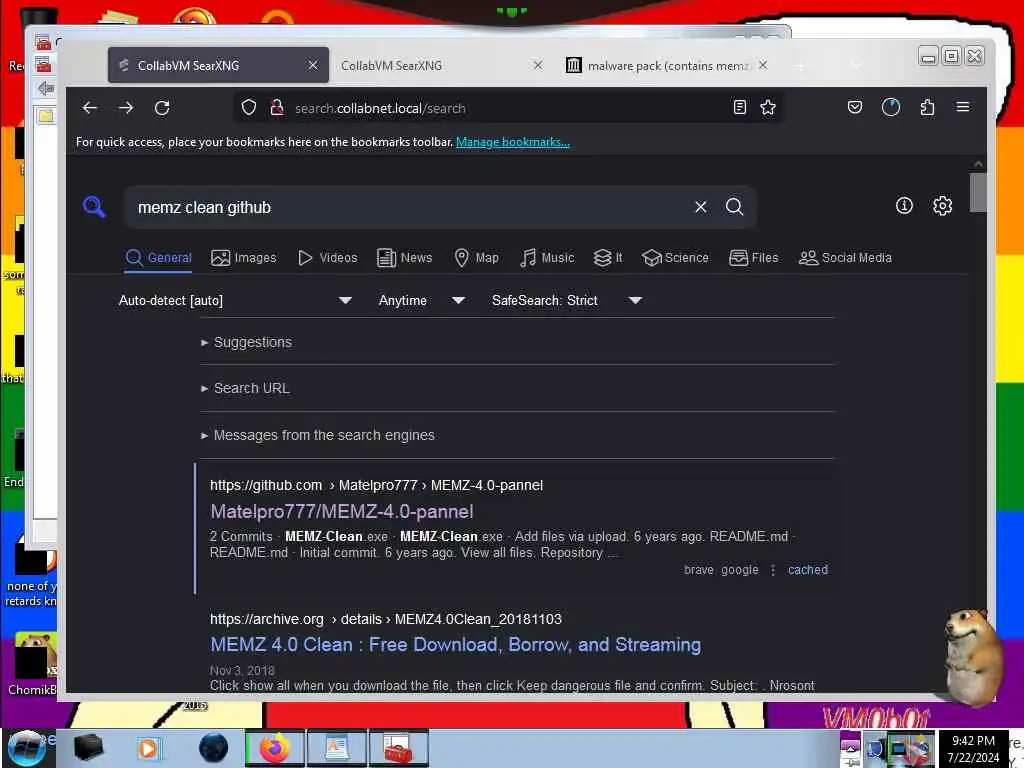Switch to the Files category
This screenshot has width=1024, height=768.
click(x=754, y=258)
